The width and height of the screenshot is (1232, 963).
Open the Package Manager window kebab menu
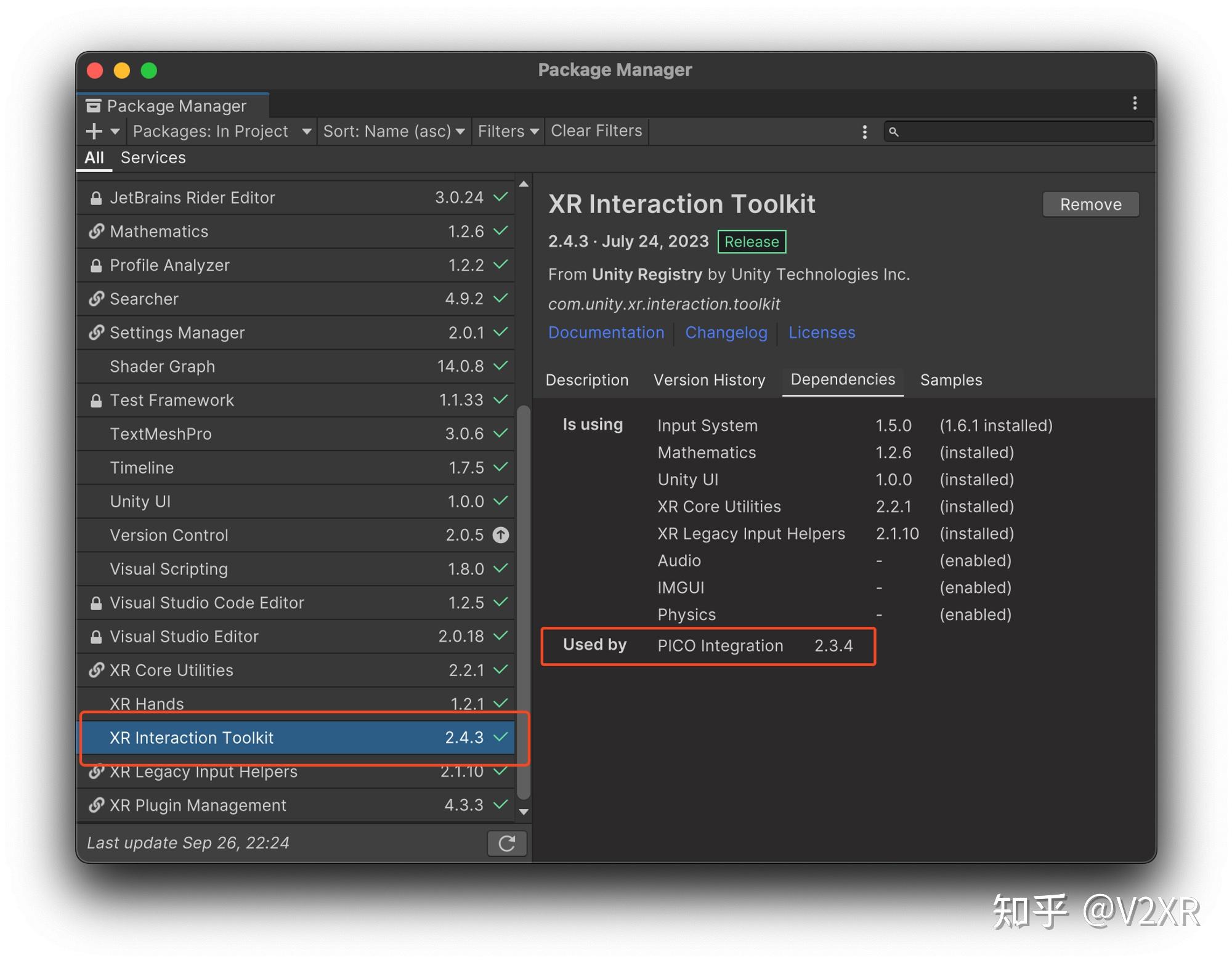1134,103
